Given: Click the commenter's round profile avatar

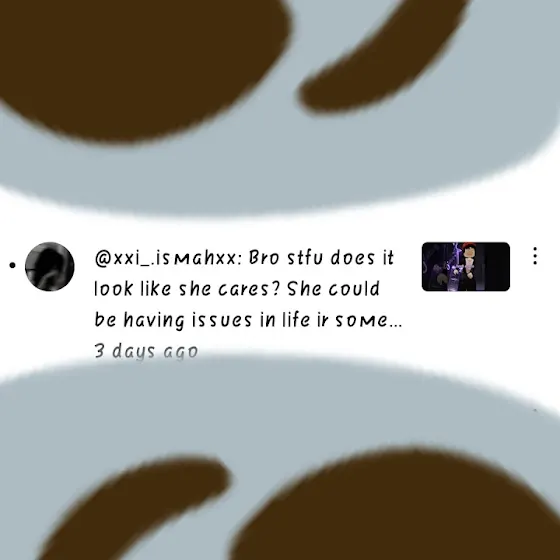Looking at the screenshot, I should click(x=50, y=266).
